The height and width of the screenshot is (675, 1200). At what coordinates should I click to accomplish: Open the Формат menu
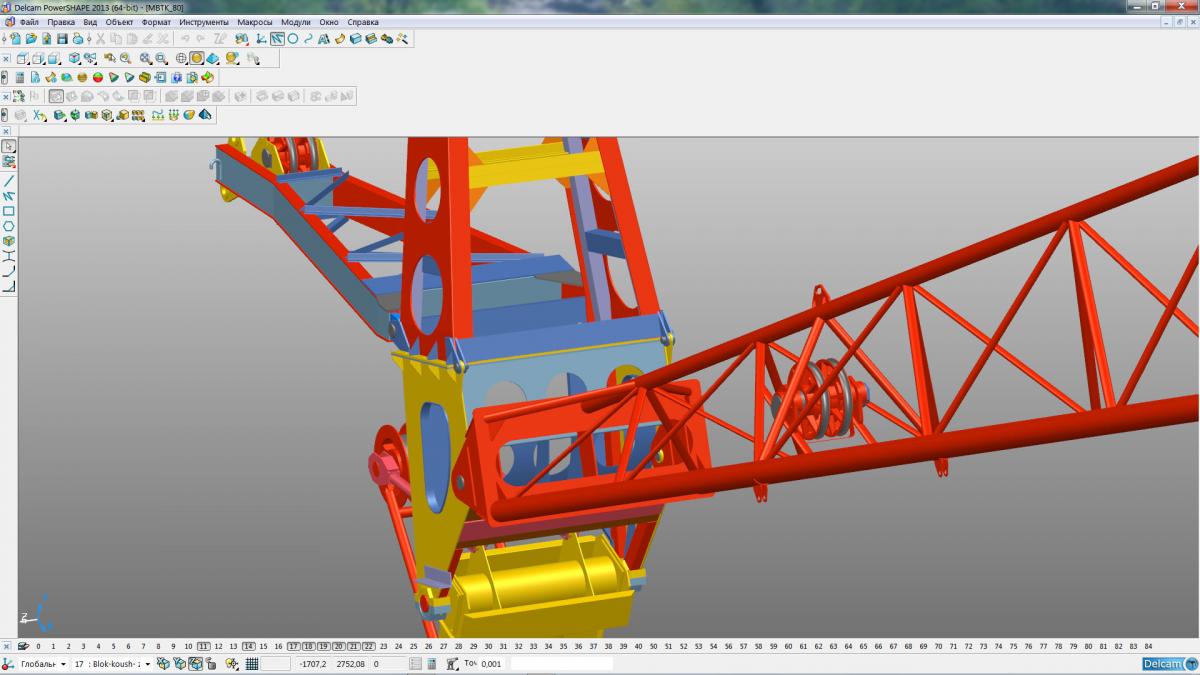click(157, 21)
